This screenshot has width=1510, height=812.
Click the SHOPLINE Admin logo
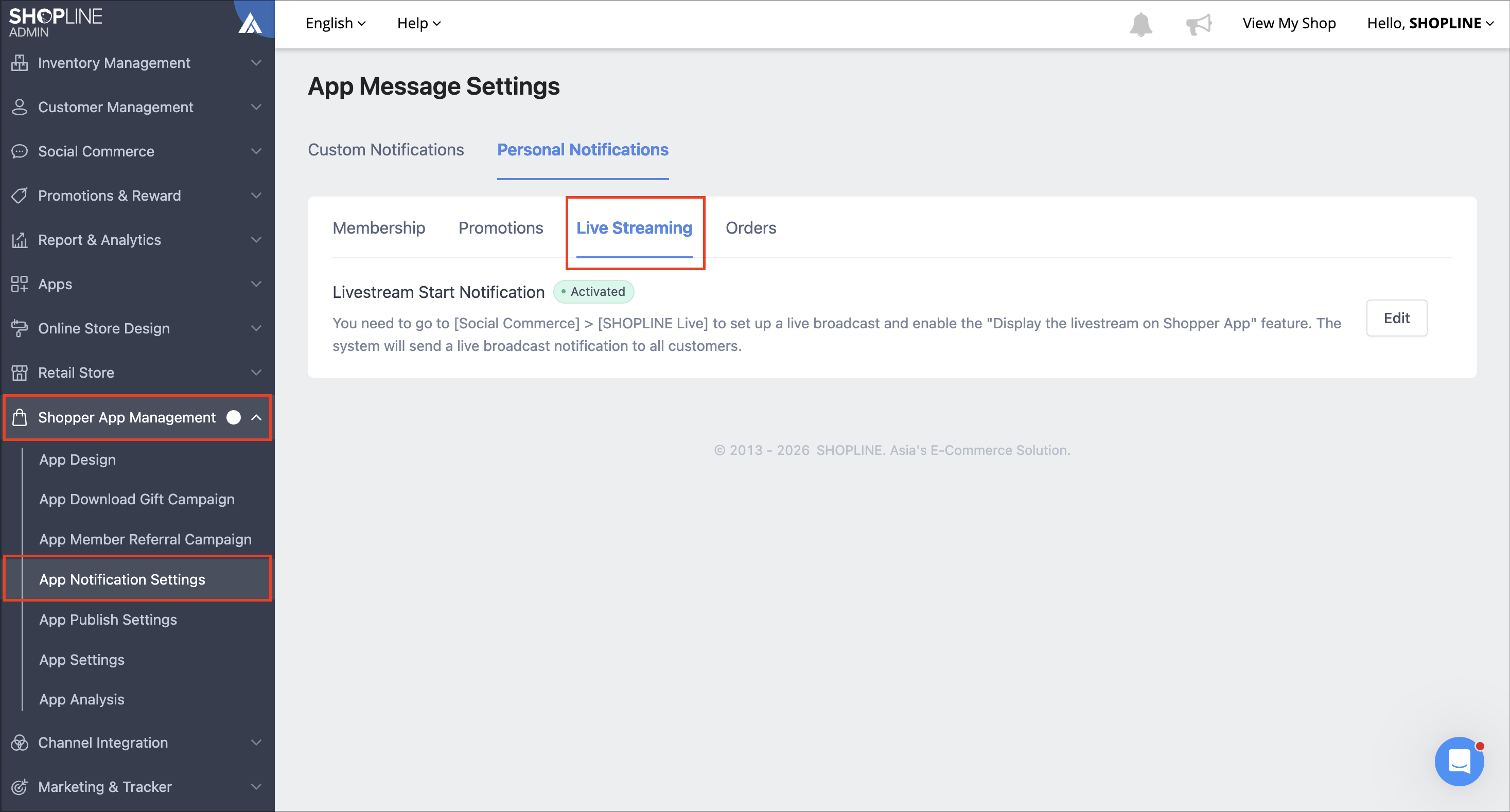point(56,22)
